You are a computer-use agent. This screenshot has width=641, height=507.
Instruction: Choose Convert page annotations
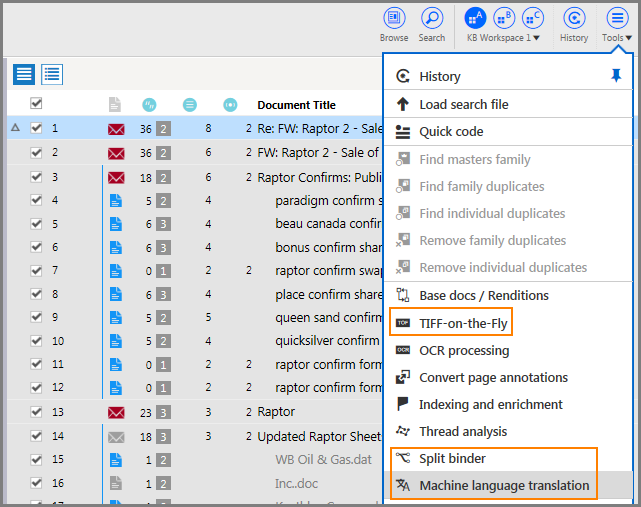click(x=509, y=377)
